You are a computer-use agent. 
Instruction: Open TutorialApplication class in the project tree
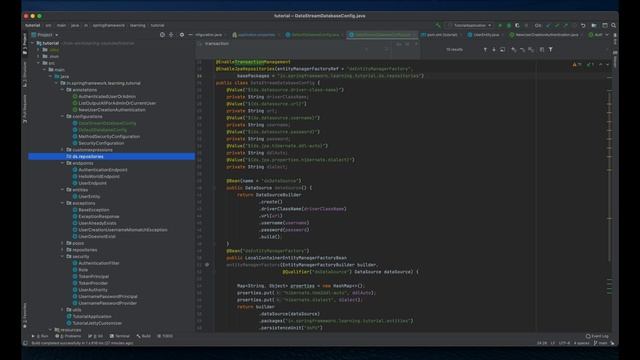point(89,316)
